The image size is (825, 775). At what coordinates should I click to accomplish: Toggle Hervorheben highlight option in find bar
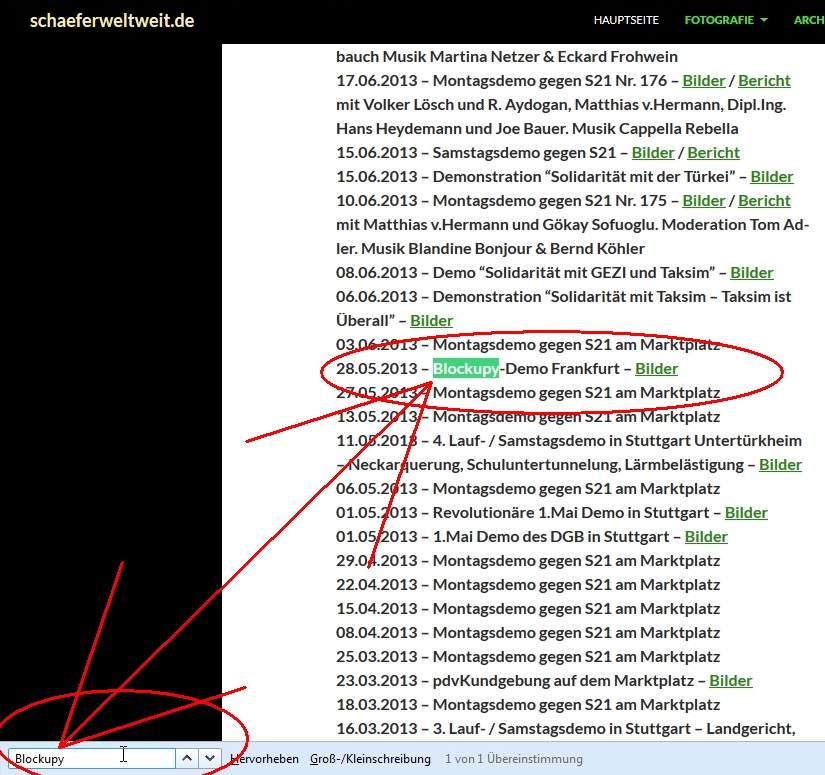(264, 759)
